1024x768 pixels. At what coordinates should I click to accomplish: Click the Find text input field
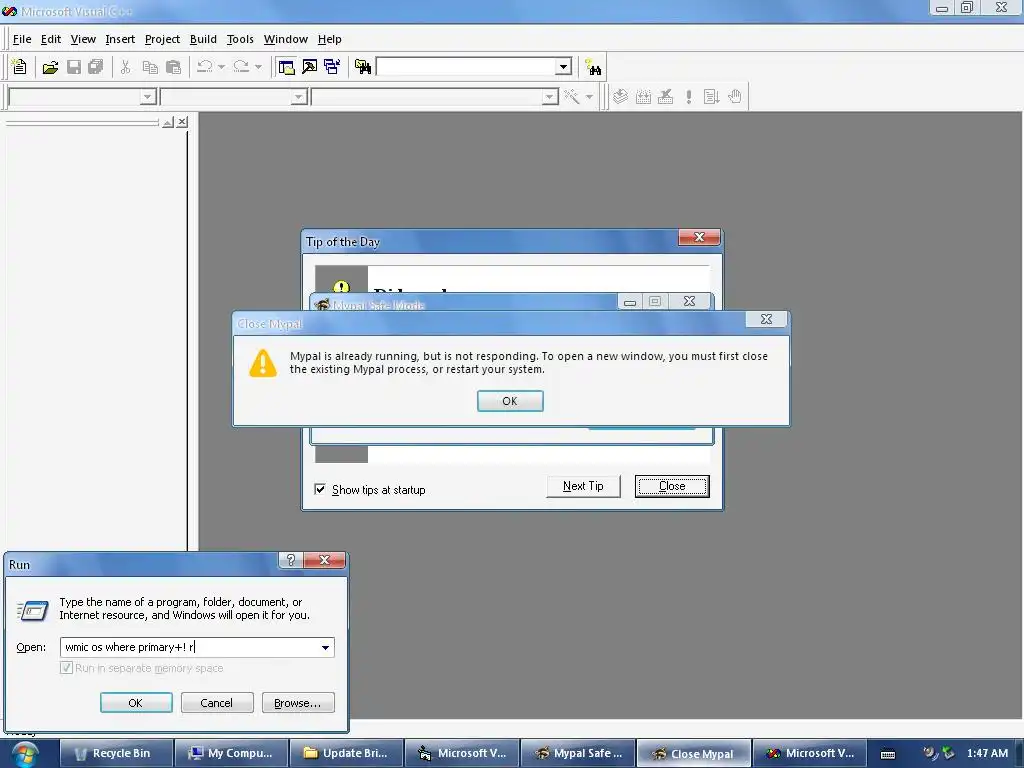pos(466,67)
